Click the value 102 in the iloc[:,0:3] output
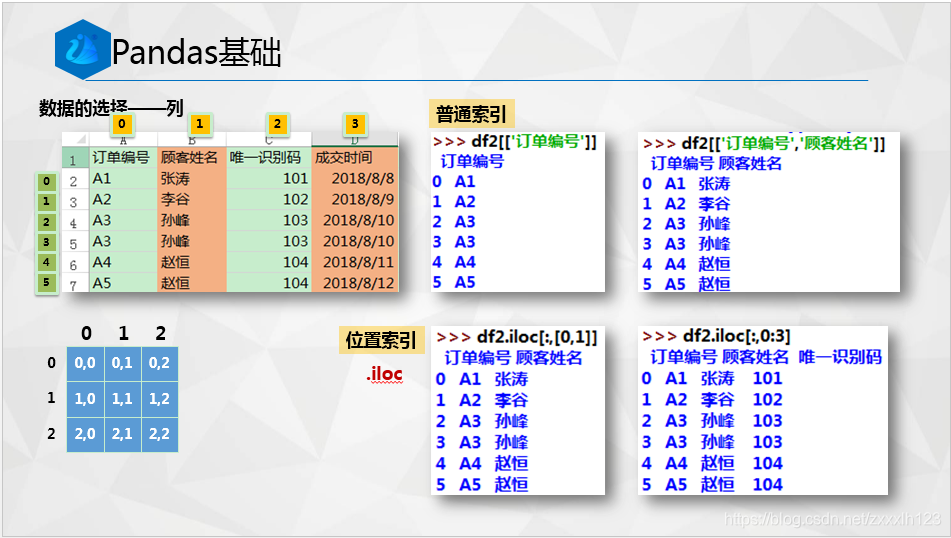The height and width of the screenshot is (538, 951). click(767, 400)
